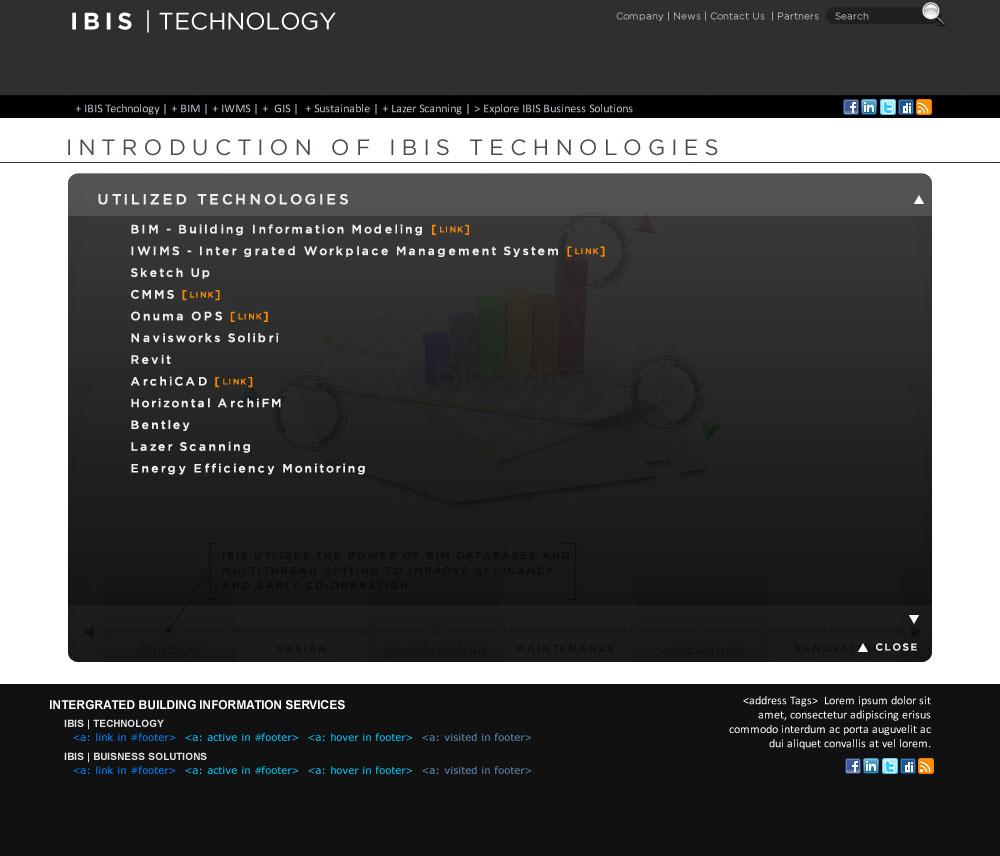Click the Twitter icon in the footer
Image resolution: width=1000 pixels, height=856 pixels.
889,766
